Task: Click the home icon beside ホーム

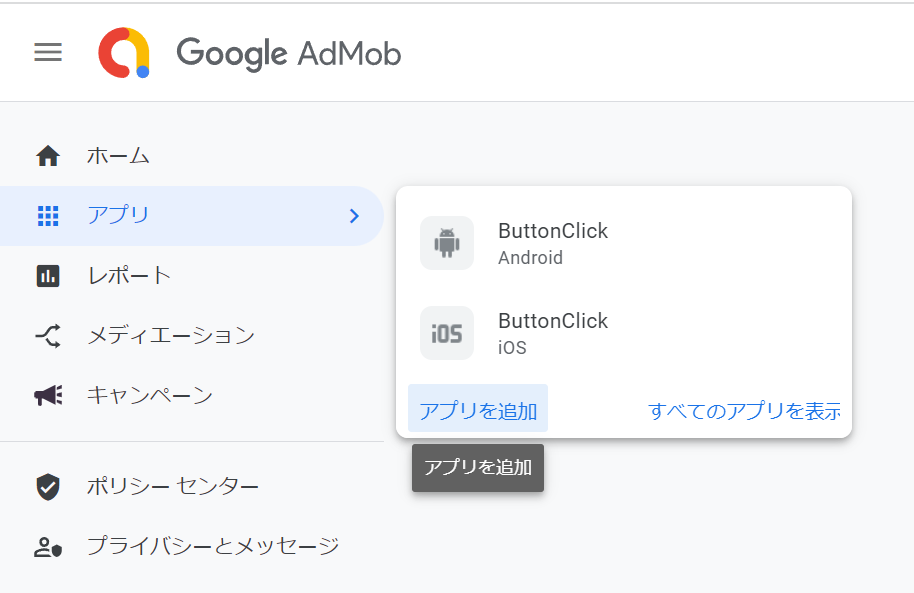Action: coord(48,156)
